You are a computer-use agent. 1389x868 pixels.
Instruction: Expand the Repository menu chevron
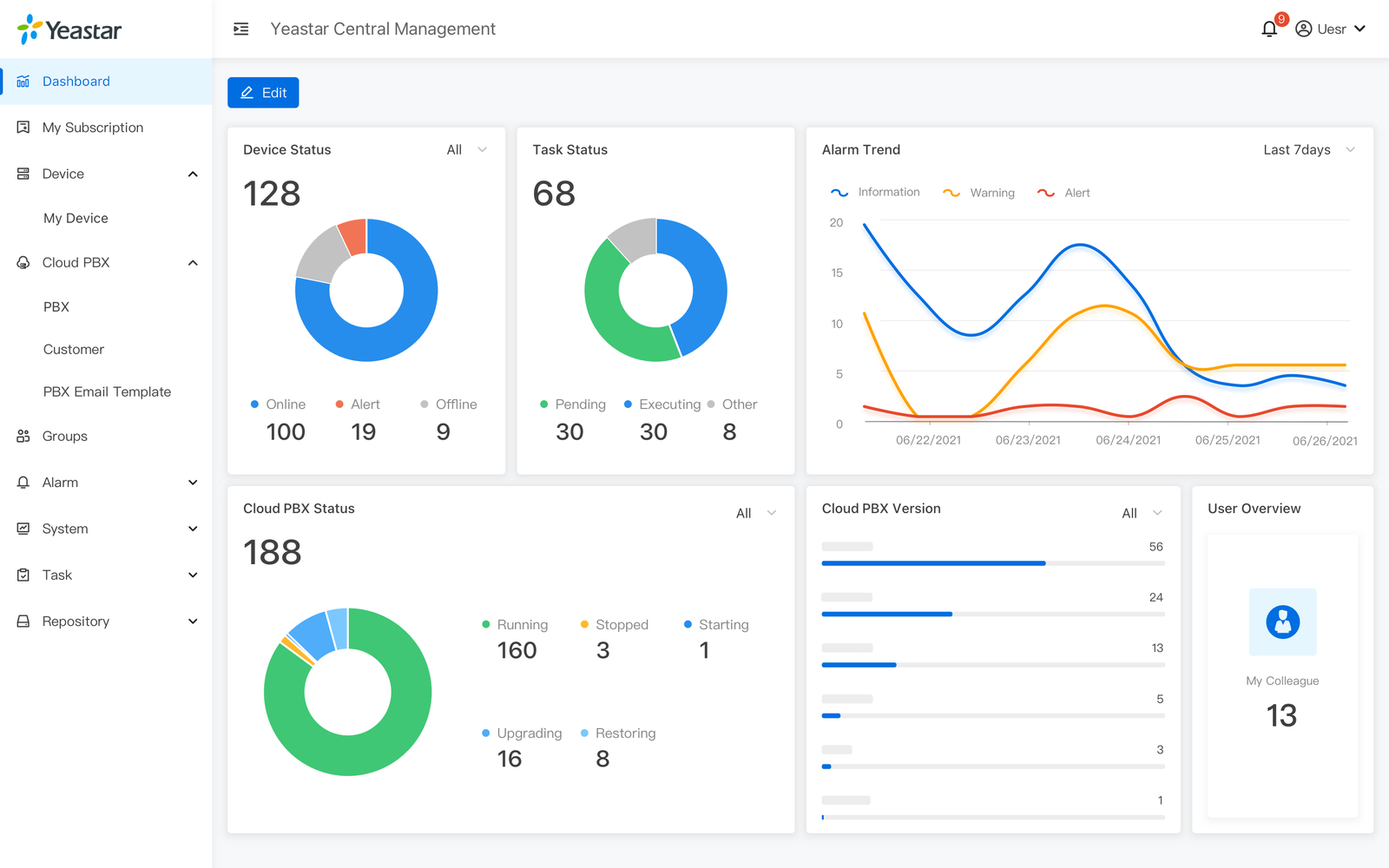pyautogui.click(x=193, y=621)
